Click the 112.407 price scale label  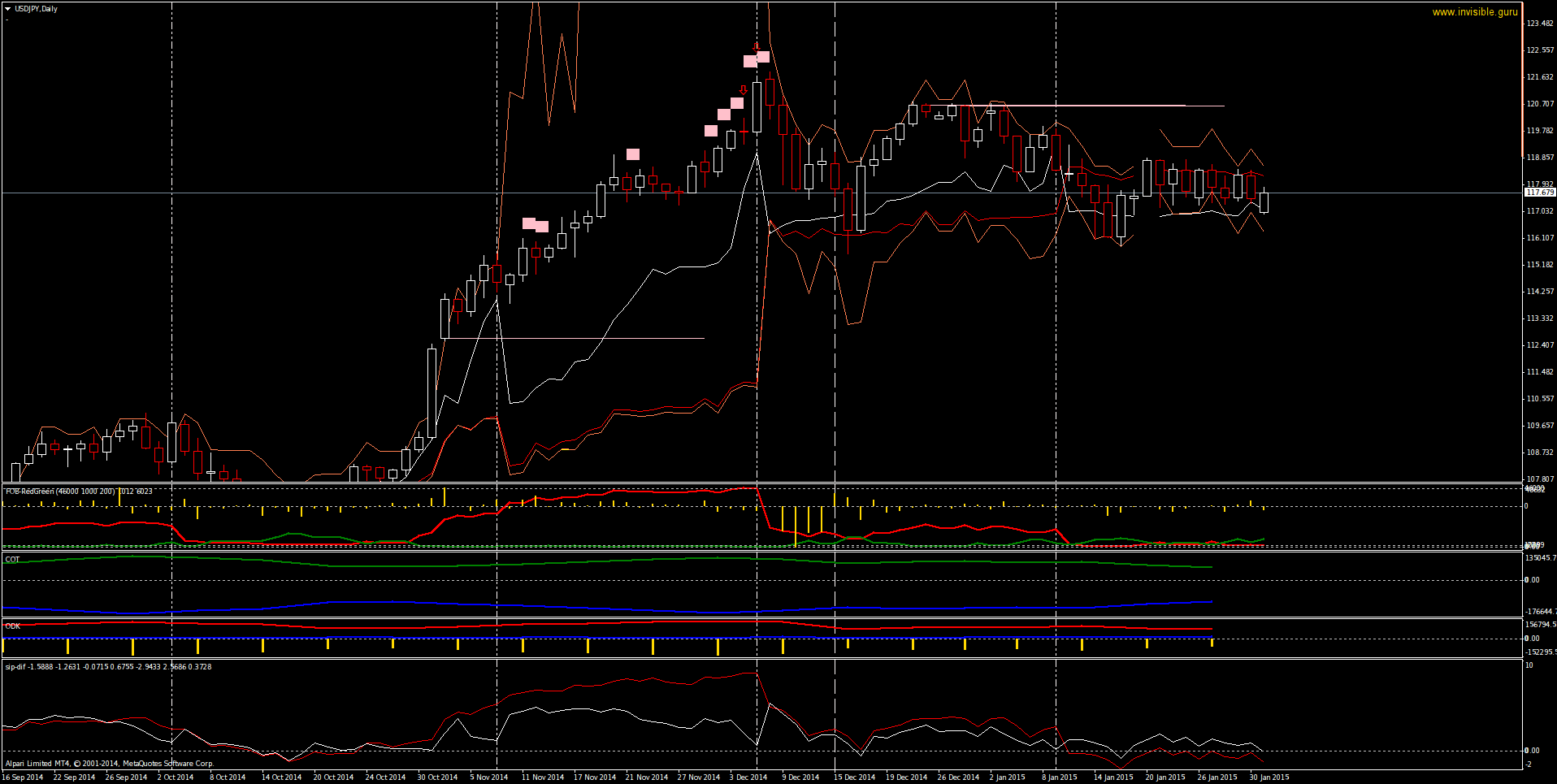tap(1540, 344)
